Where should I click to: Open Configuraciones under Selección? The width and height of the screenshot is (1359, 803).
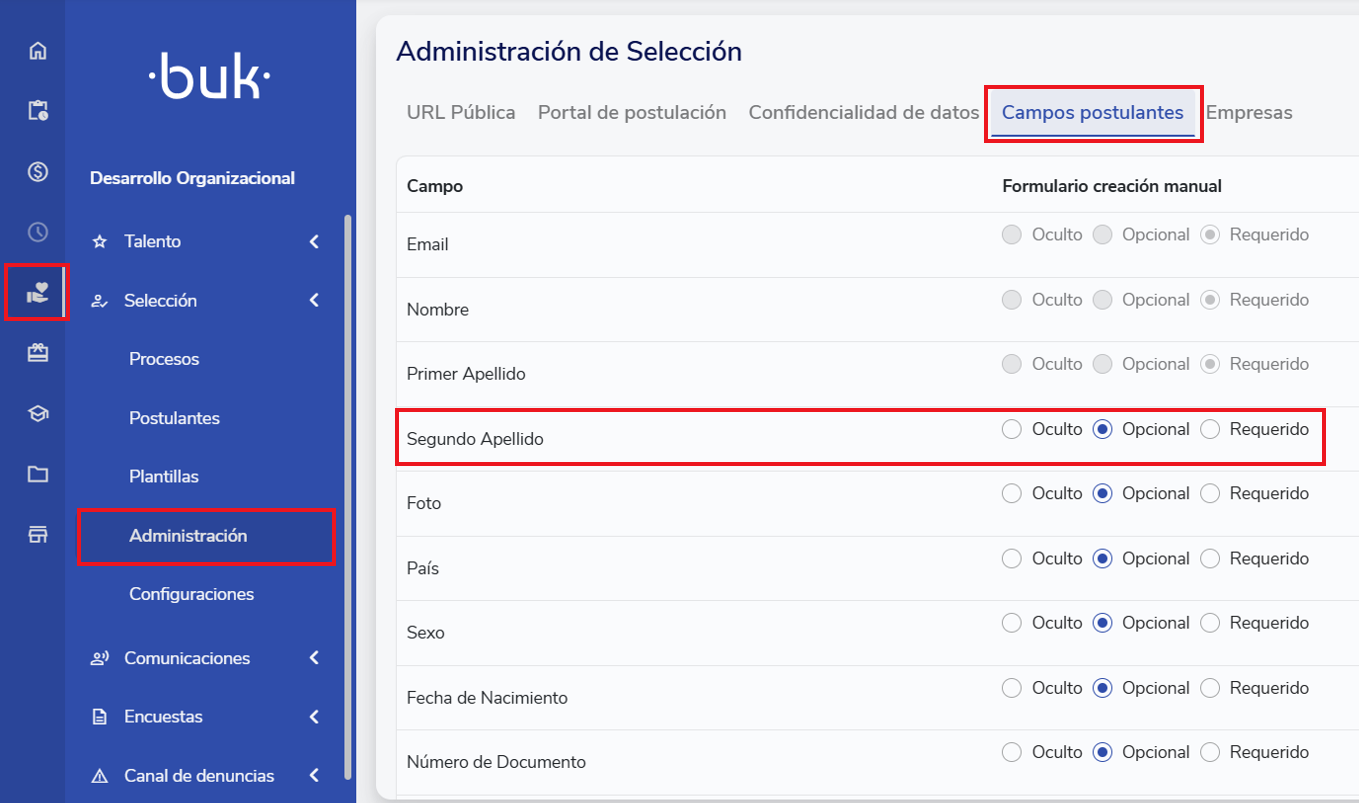[x=191, y=594]
